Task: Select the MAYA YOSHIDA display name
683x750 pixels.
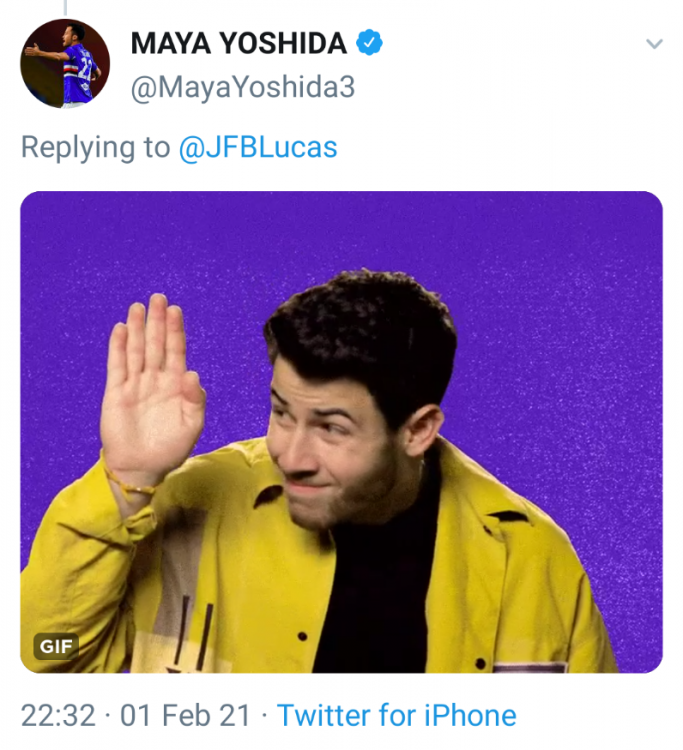Action: pos(239,43)
